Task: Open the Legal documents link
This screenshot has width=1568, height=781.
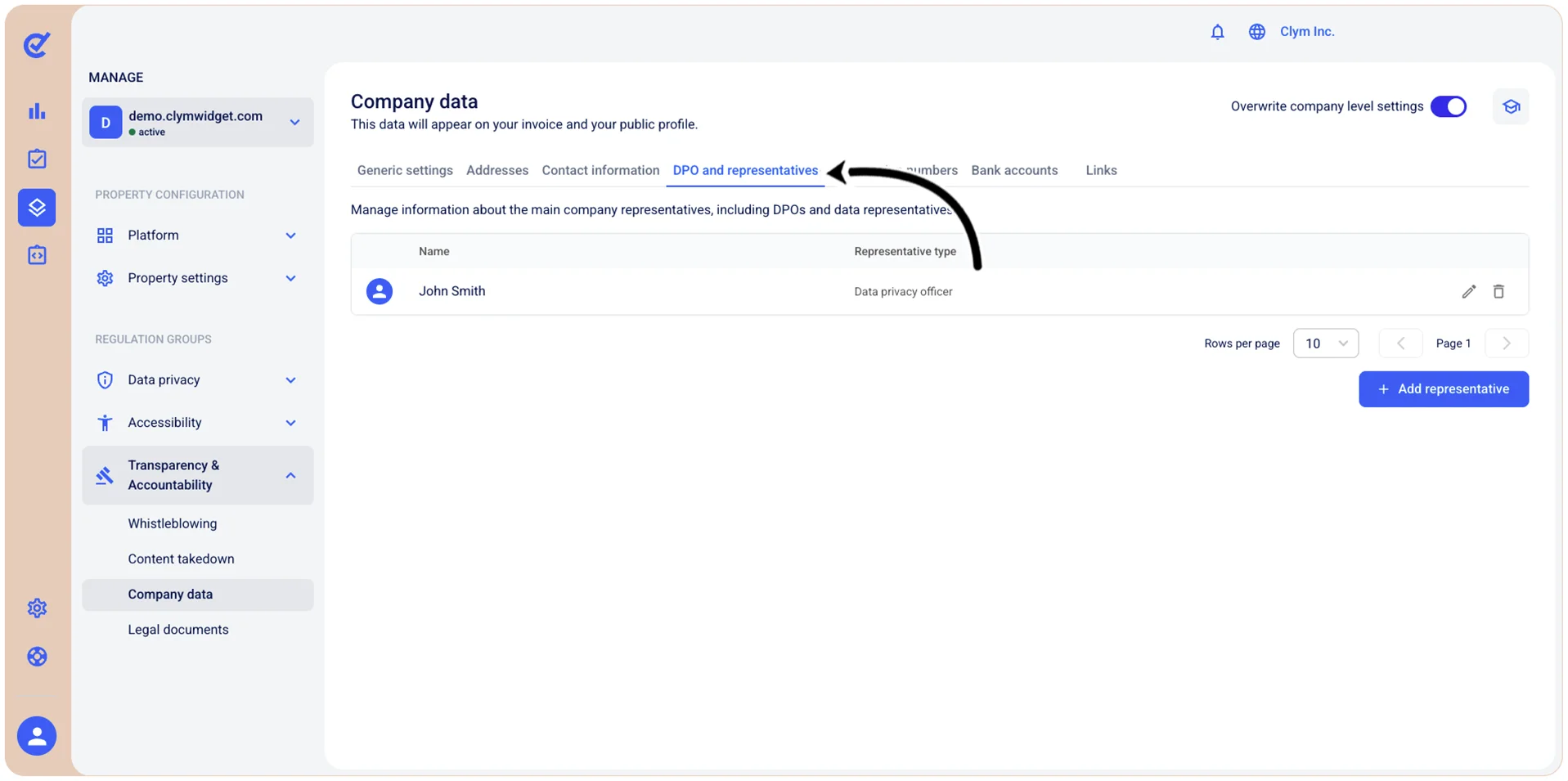Action: click(x=178, y=630)
